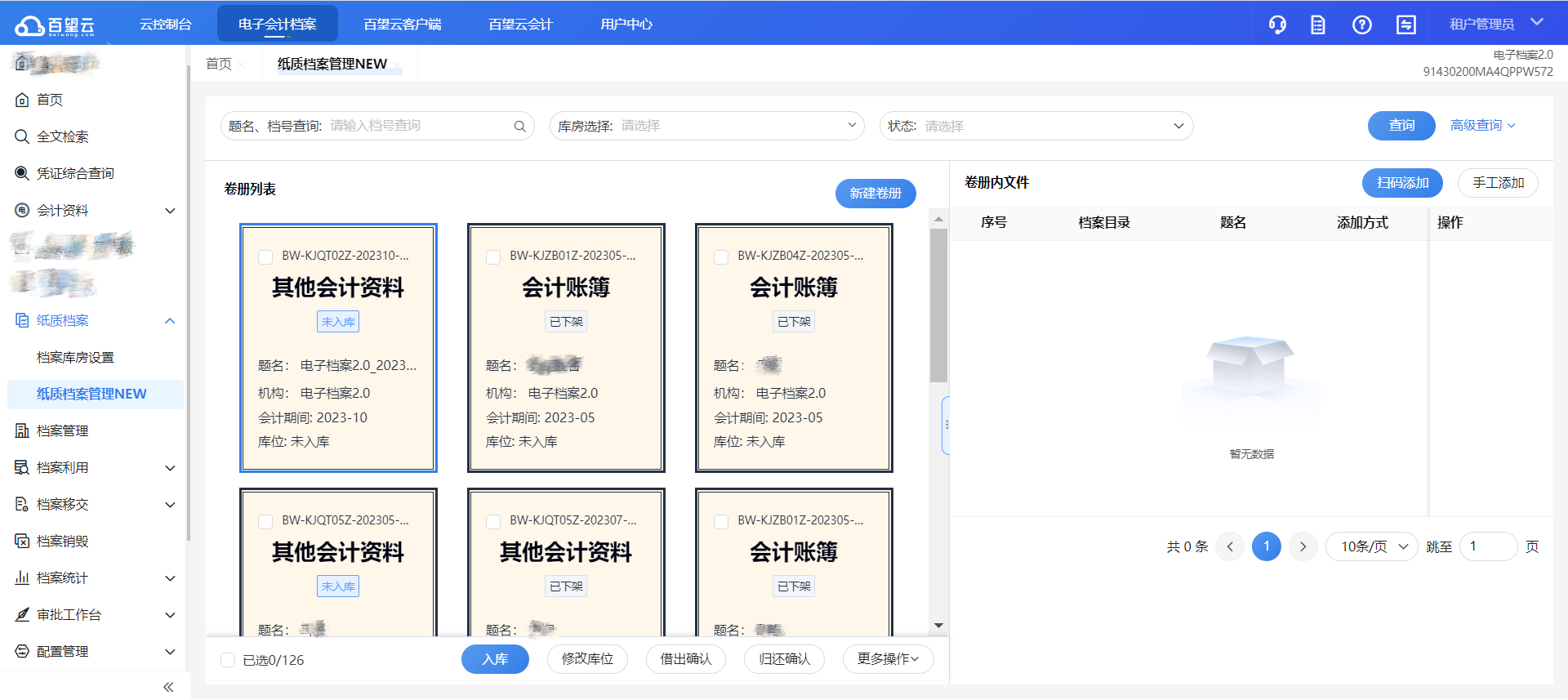Viewport: 1568px width, 700px height.
Task: Check the BW-KJZB01Z-202305 first-row volume checkbox
Action: click(493, 256)
